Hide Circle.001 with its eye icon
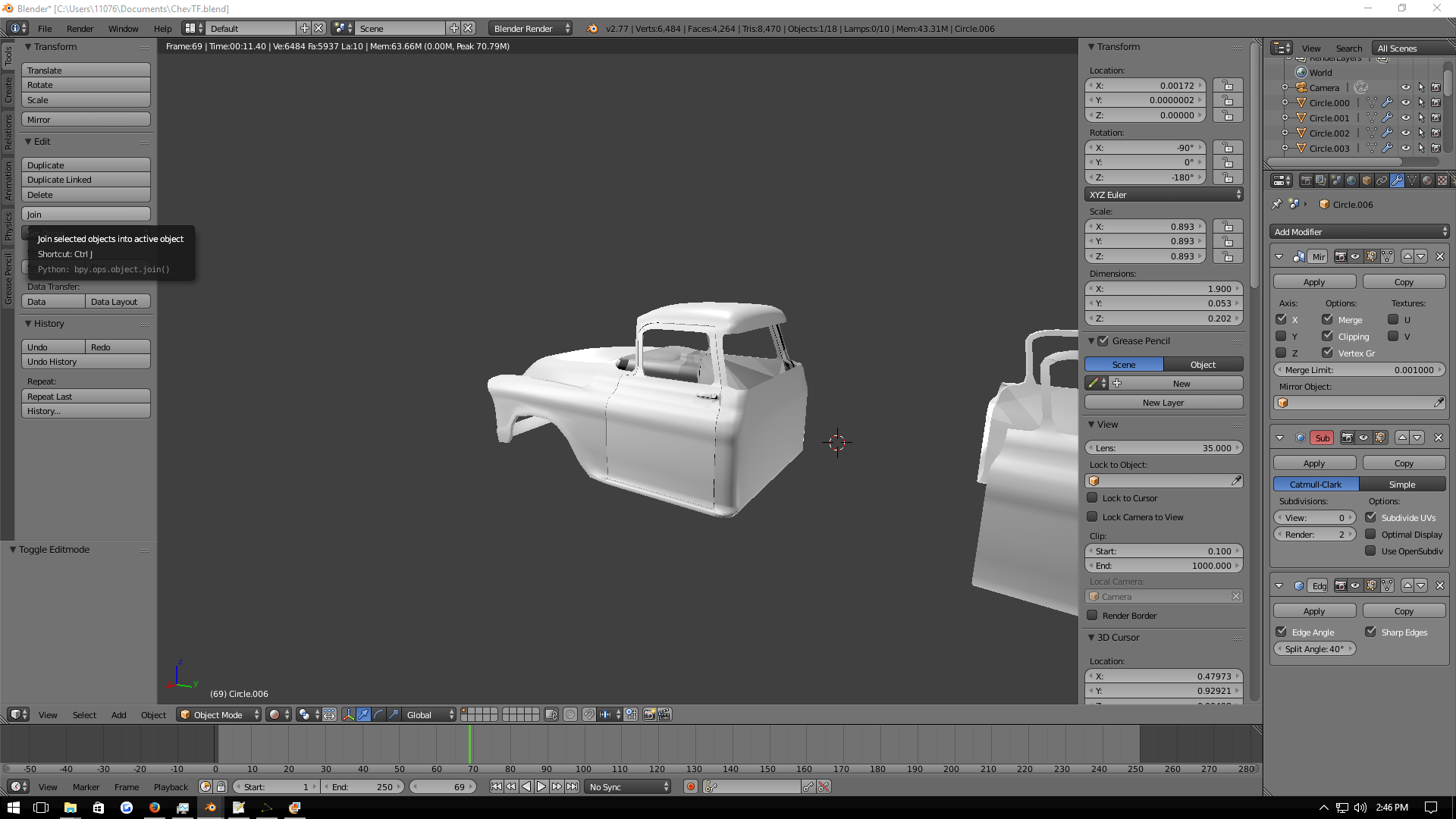Screen dimensions: 1456x819 click(1405, 118)
